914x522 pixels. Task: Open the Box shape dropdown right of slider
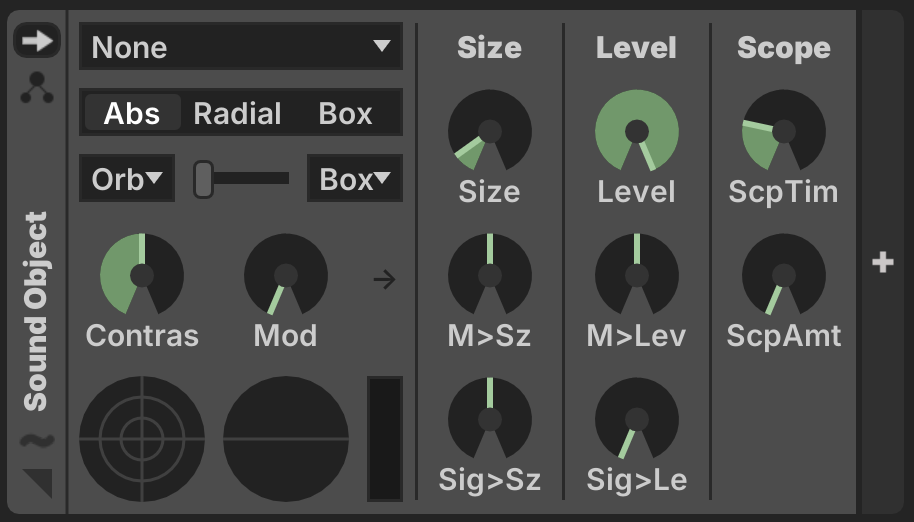355,178
